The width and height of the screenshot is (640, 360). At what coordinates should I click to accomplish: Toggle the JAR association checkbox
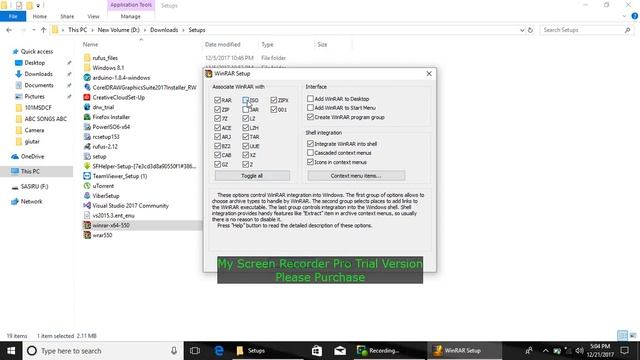(246, 109)
